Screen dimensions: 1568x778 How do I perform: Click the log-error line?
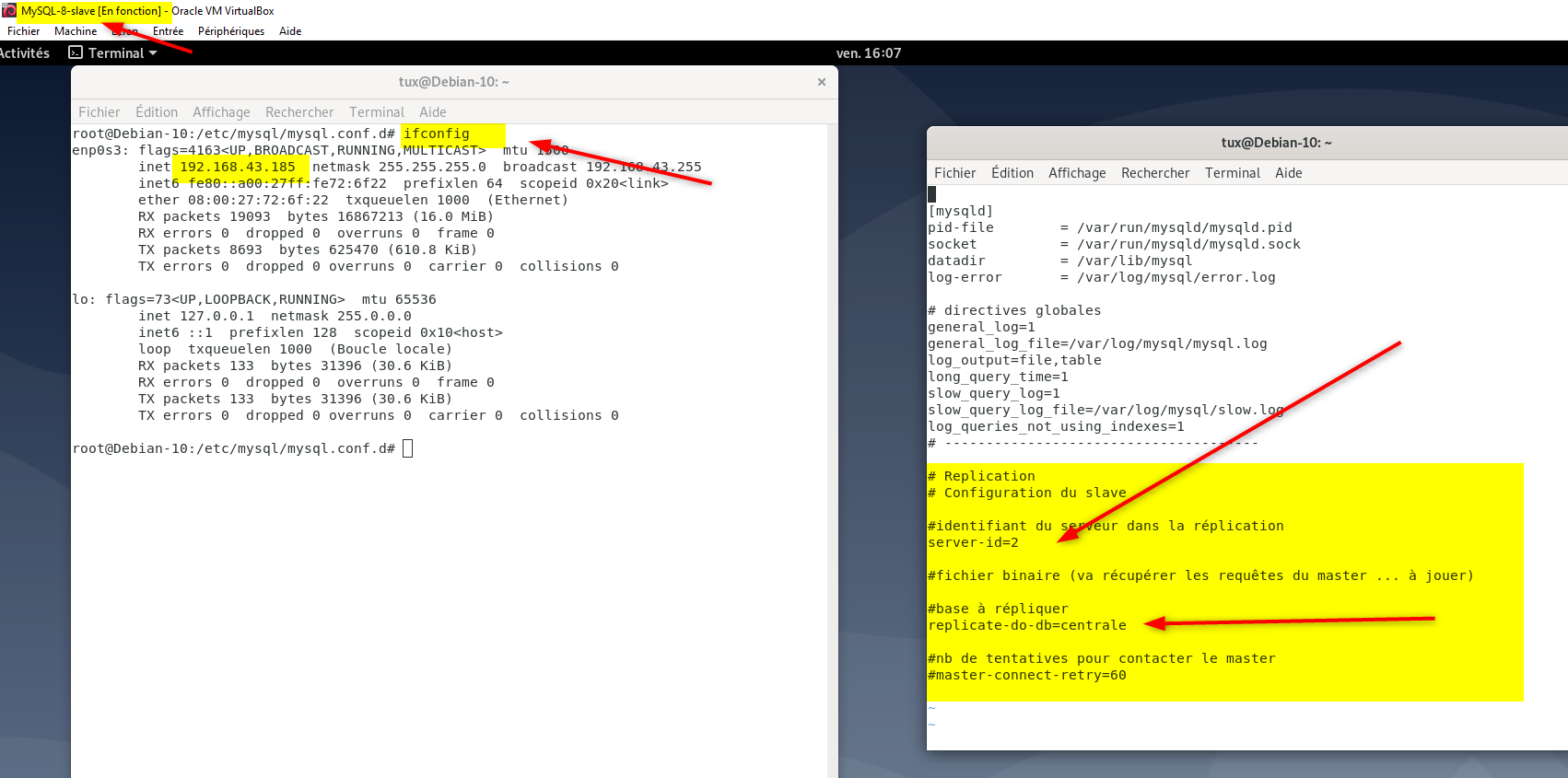tap(1101, 277)
